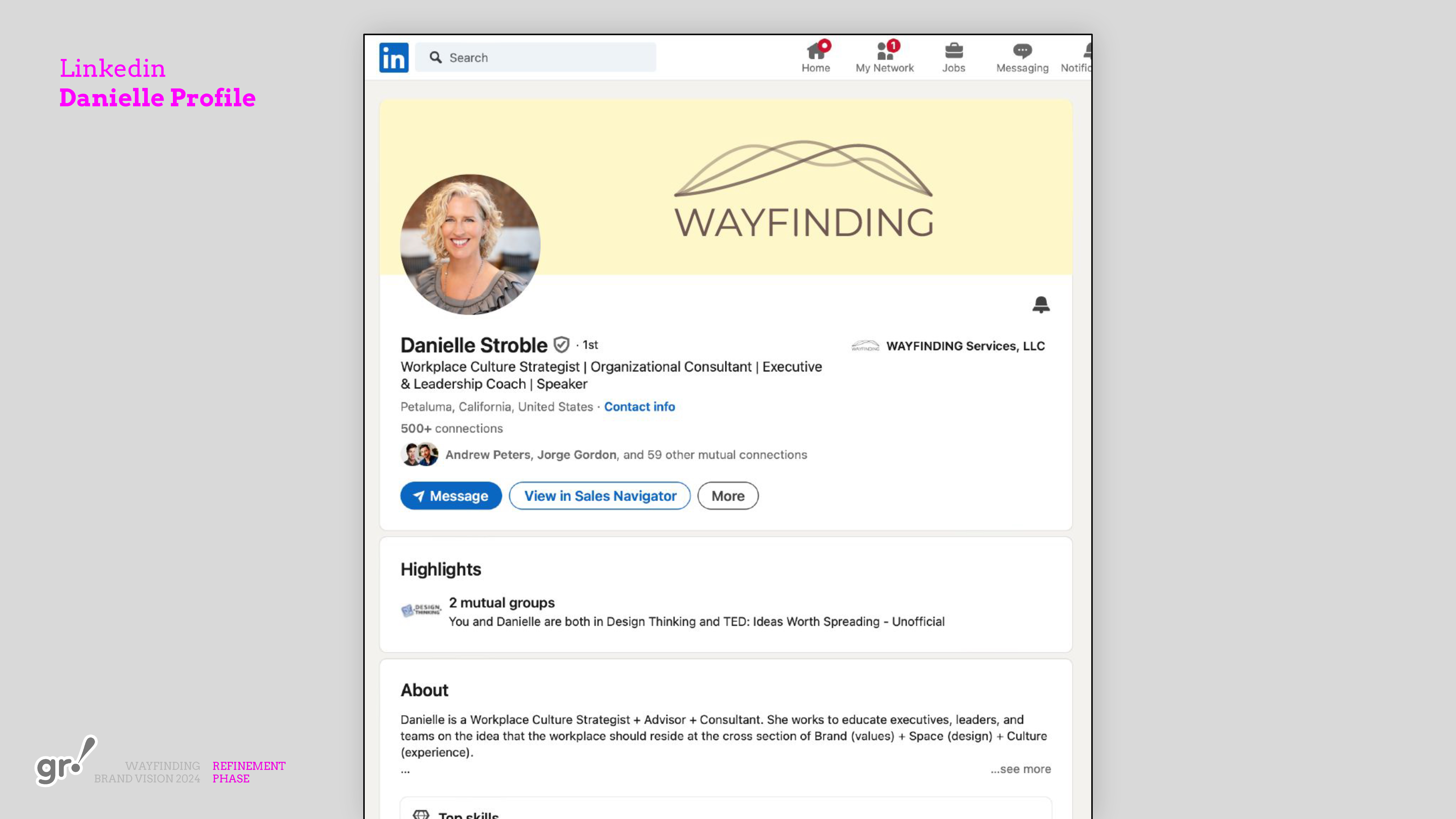
Task: Click the Message button
Action: tap(451, 496)
